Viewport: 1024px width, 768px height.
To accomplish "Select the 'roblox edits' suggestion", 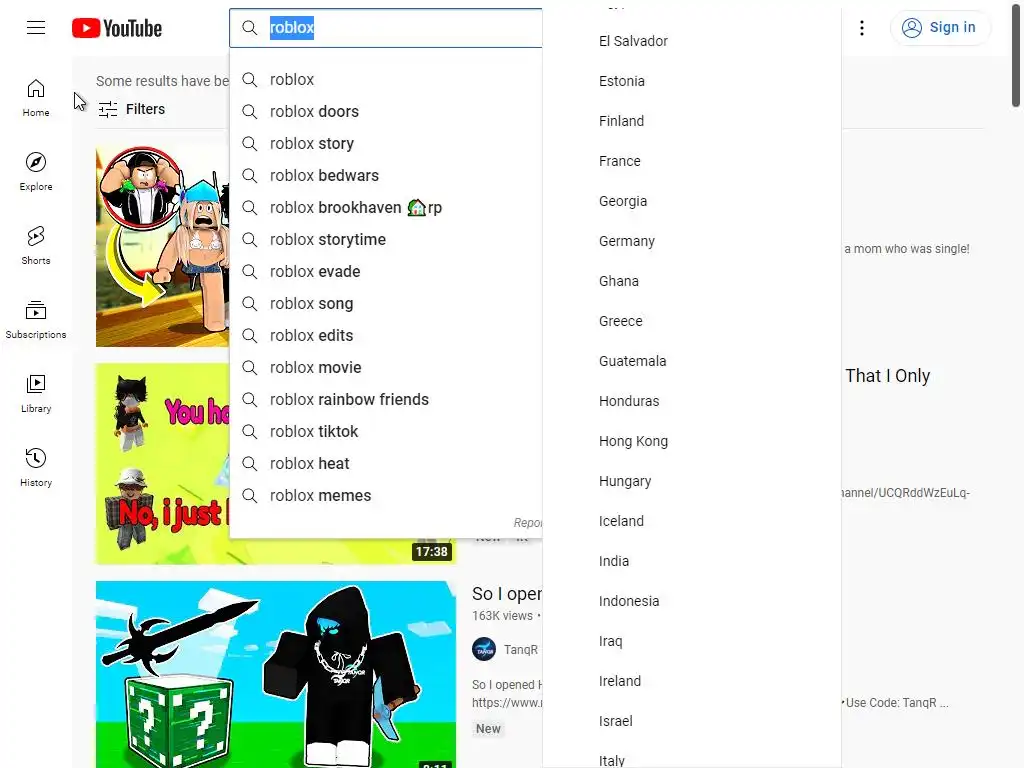I will [386, 335].
